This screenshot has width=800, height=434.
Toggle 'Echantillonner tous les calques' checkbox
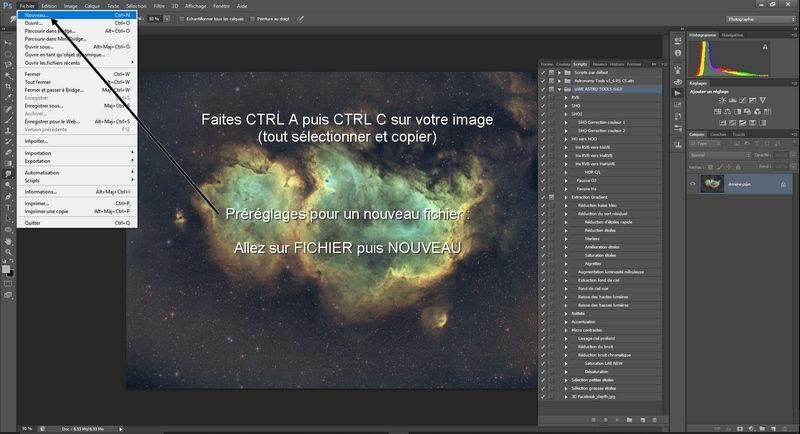[182, 19]
